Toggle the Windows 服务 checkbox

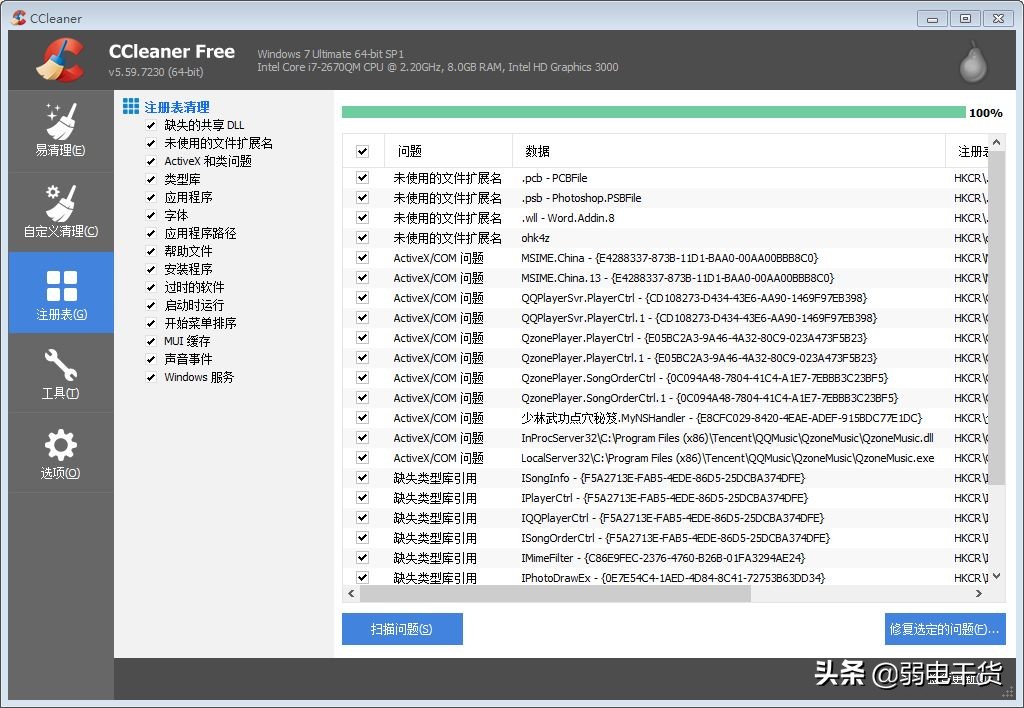[x=149, y=377]
